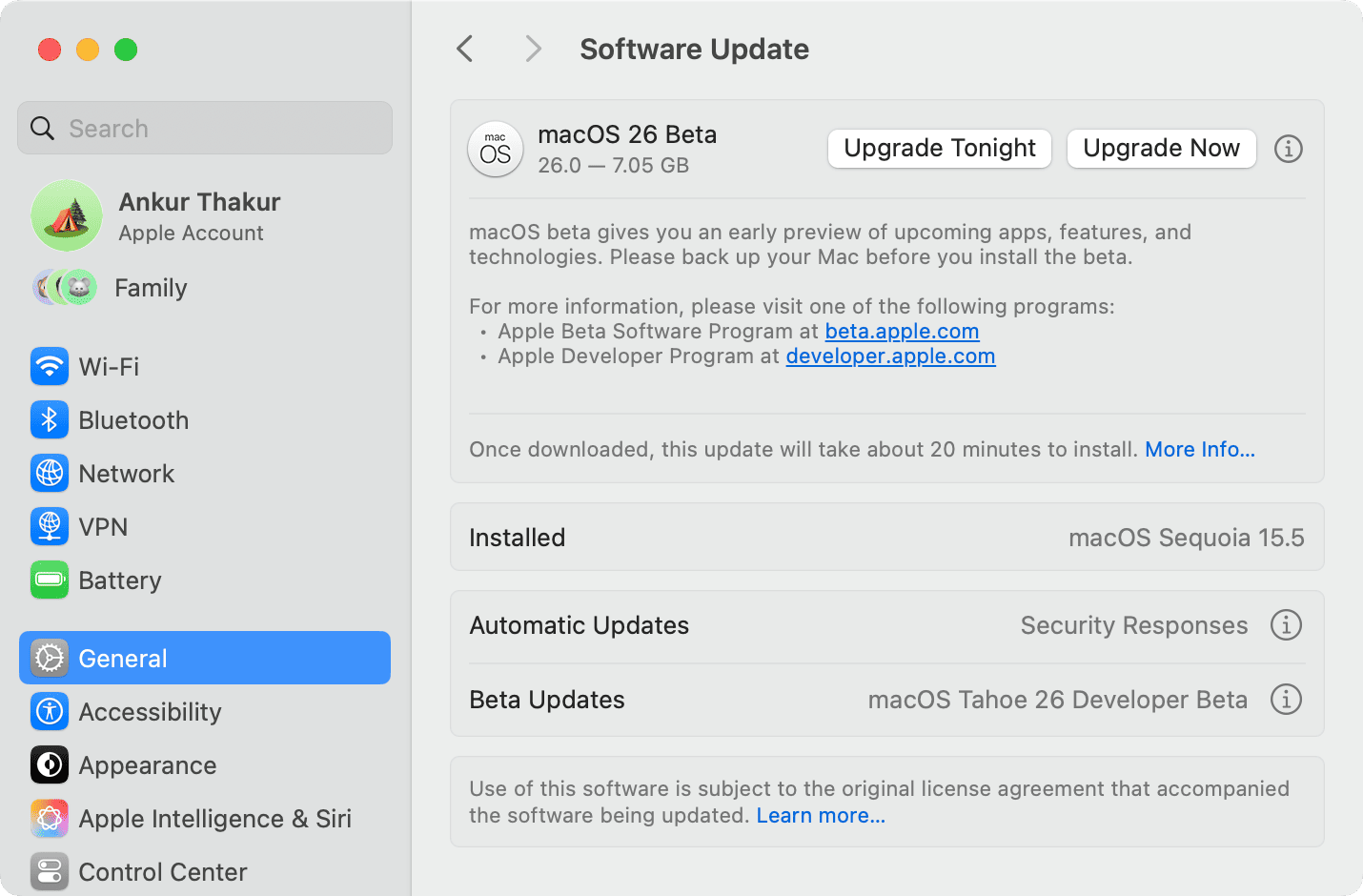Go back with the left chevron
Viewport: 1363px width, 896px height.
[465, 49]
